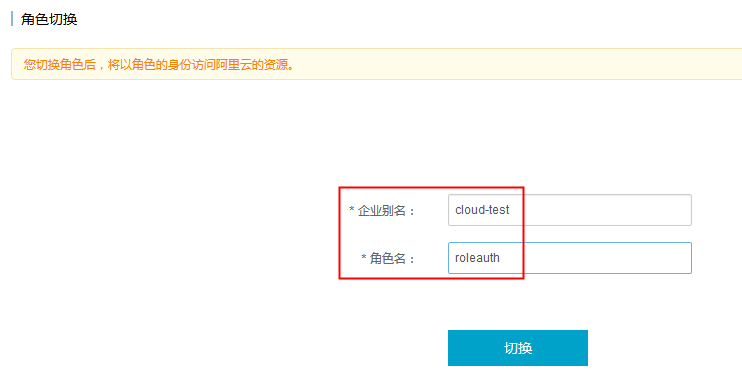
Task: Click the required asterisk before 企业别名
Action: click(352, 210)
